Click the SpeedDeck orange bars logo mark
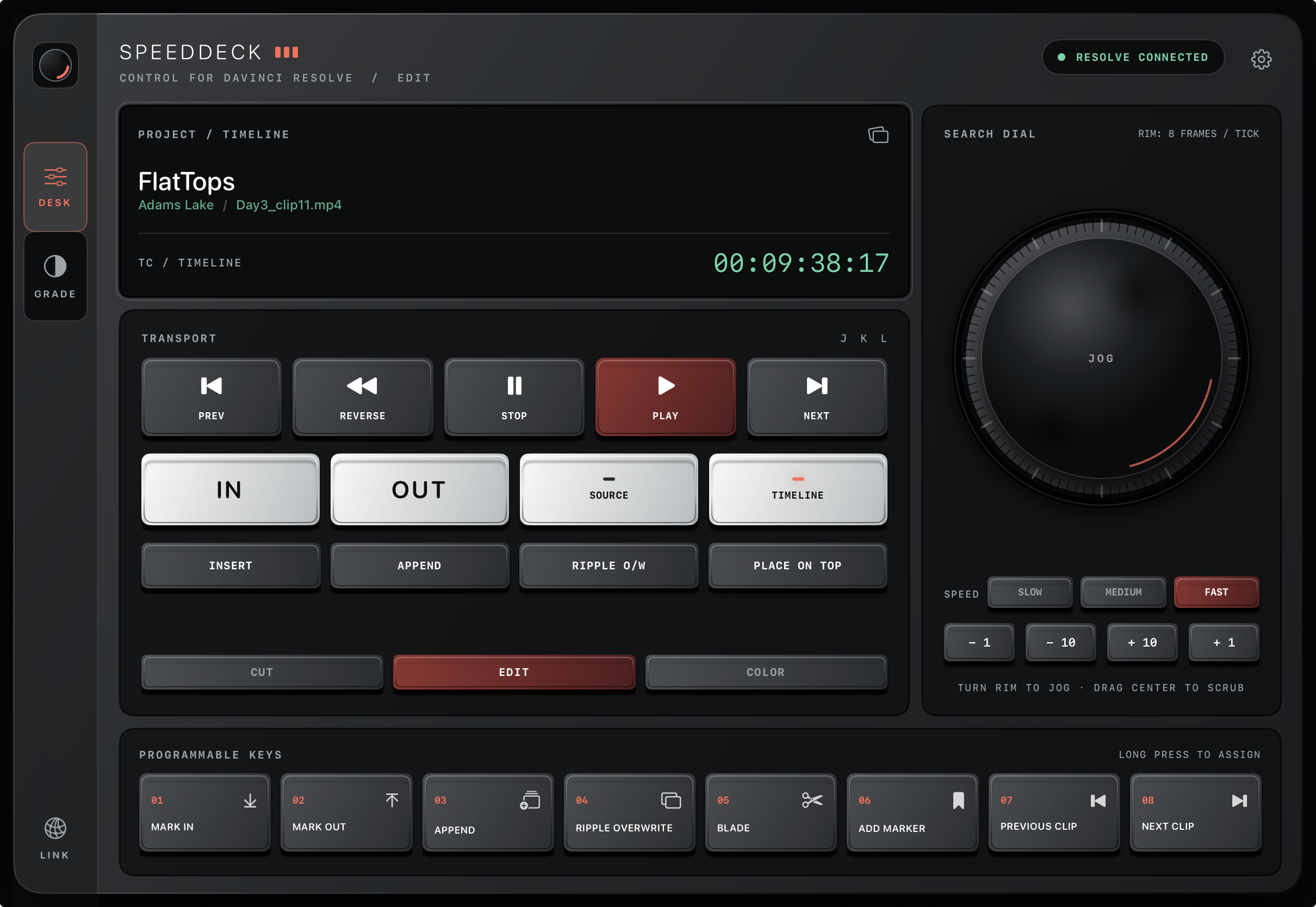Screen dimensions: 1316x907 (x=287, y=53)
